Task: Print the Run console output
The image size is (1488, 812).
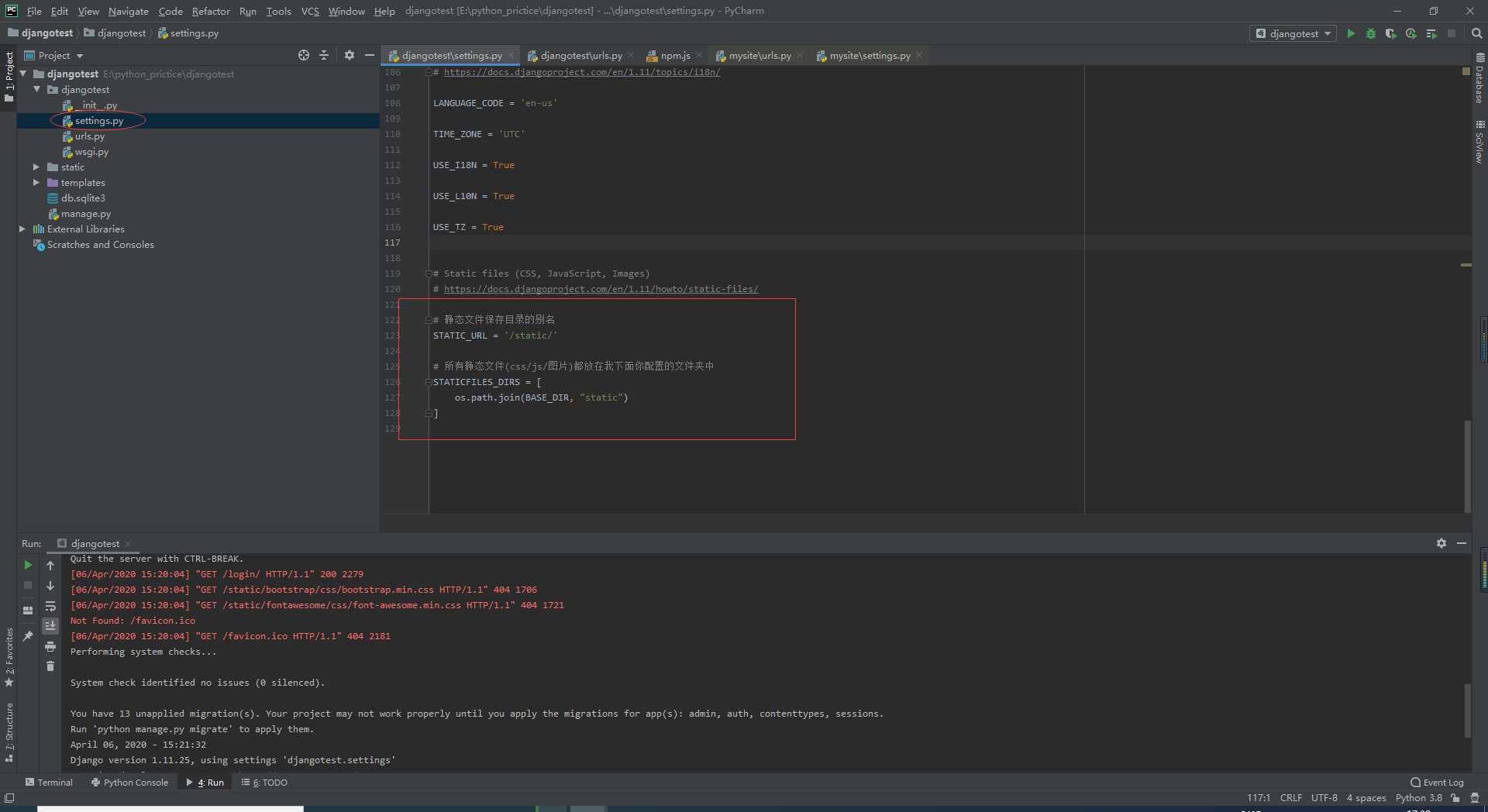Action: coord(50,646)
